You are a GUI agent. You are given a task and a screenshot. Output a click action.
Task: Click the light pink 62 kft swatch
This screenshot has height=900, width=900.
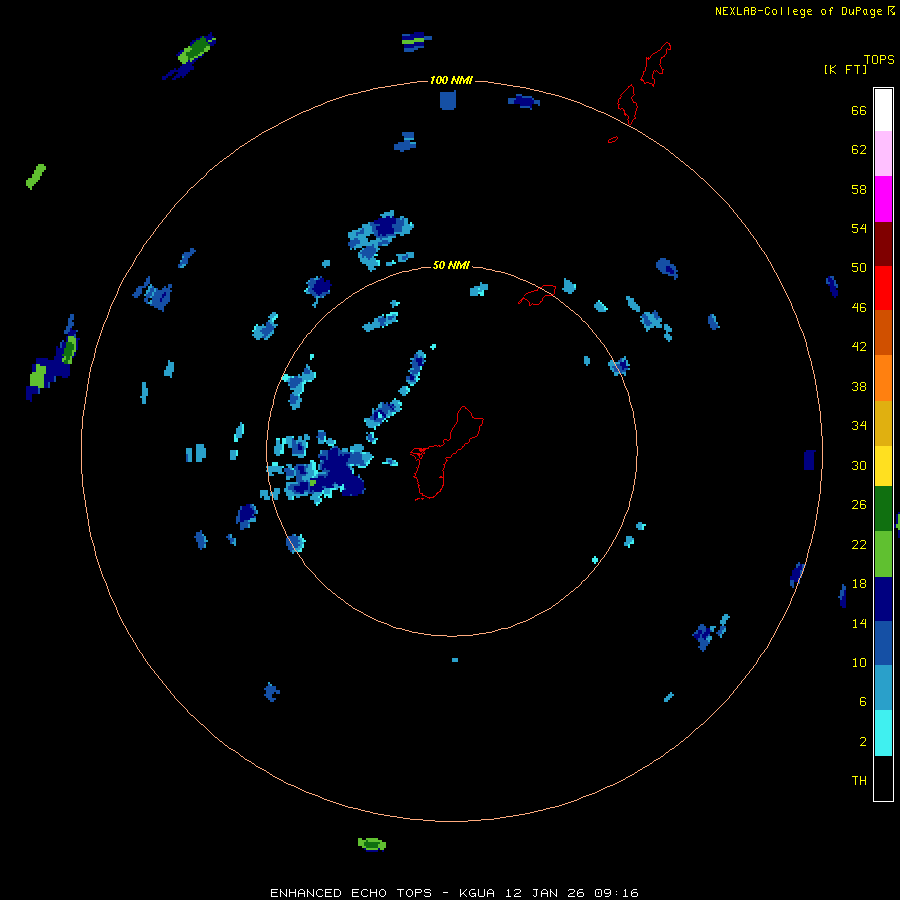coord(883,154)
